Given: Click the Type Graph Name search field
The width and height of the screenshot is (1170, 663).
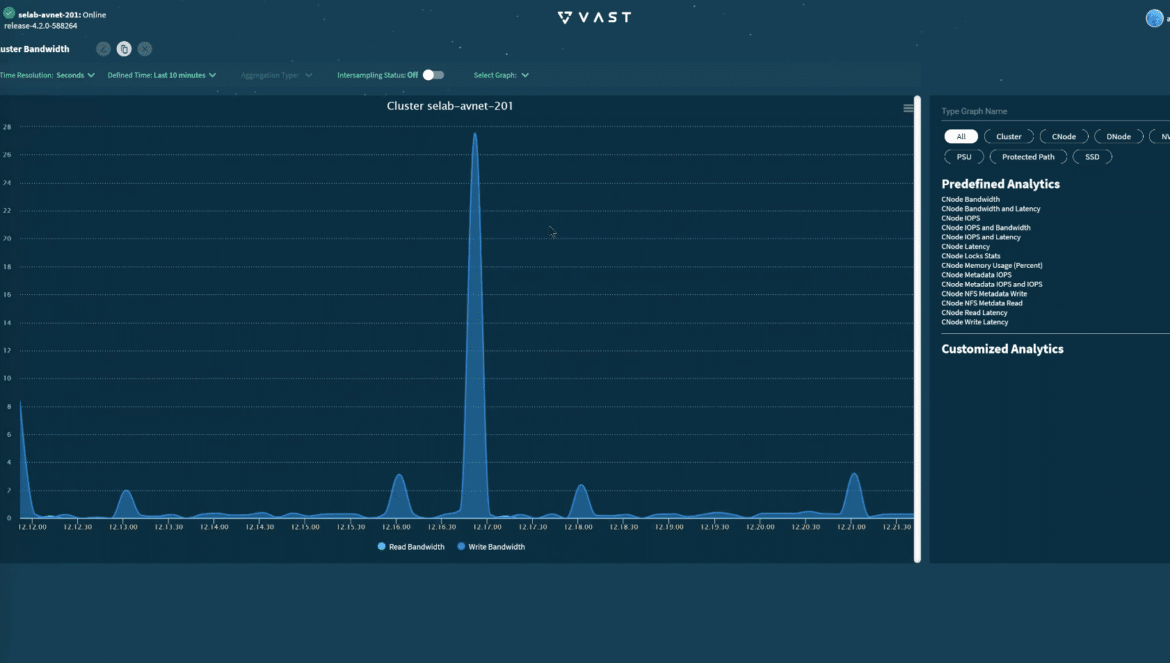Looking at the screenshot, I should pos(1055,111).
